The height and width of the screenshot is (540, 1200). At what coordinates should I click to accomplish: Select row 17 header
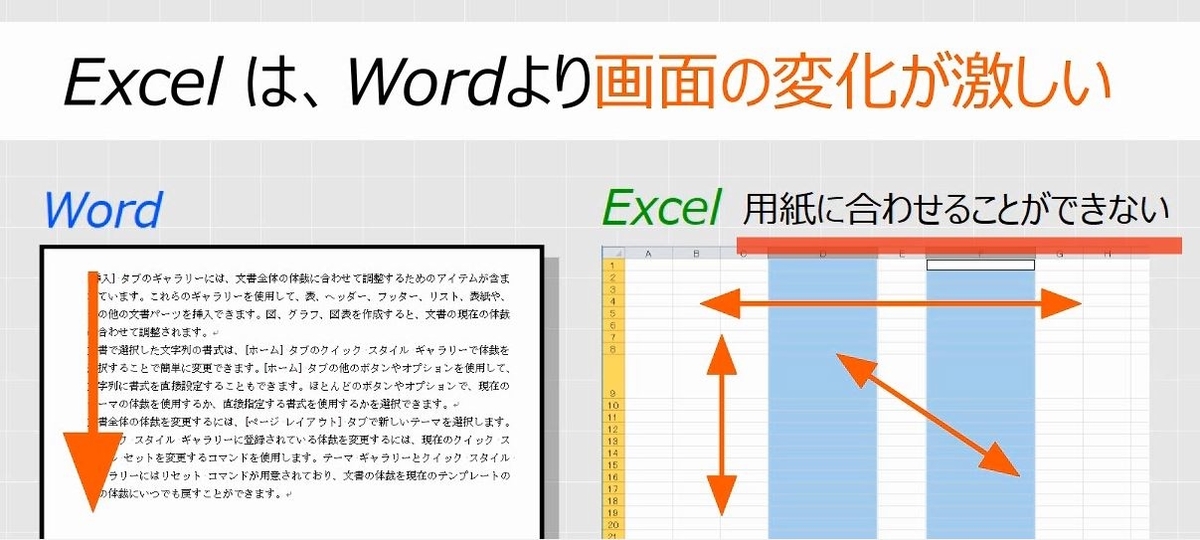coord(612,490)
